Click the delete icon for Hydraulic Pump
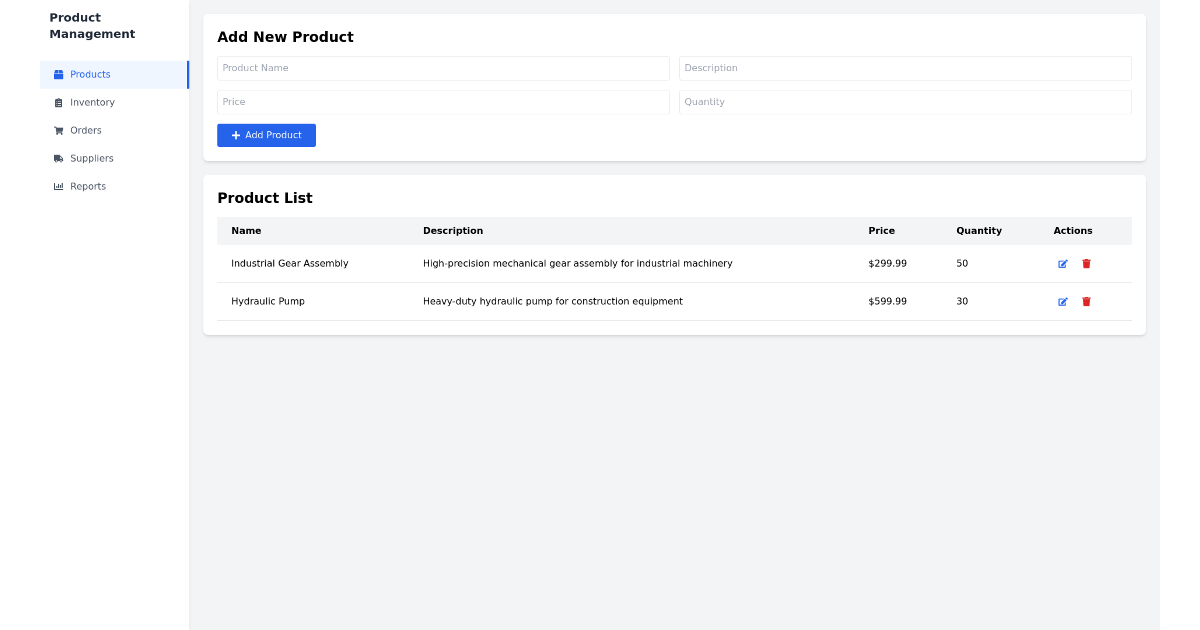Screen dimensions: 1200x630 (1086, 301)
